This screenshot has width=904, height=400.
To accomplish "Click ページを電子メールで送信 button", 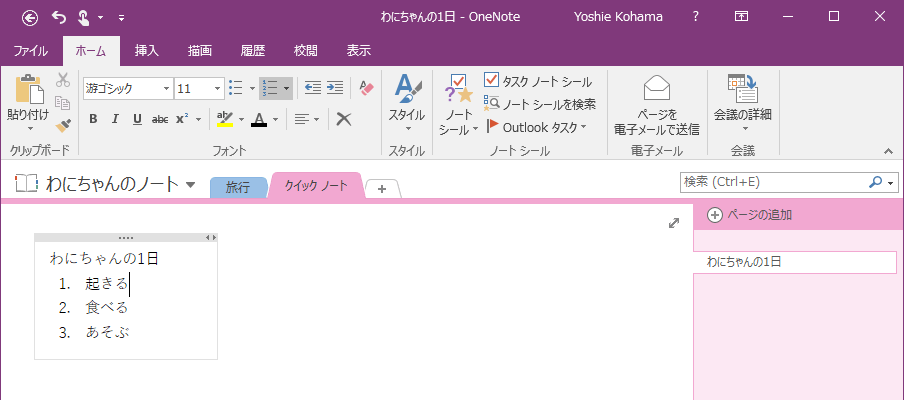I will [657, 105].
